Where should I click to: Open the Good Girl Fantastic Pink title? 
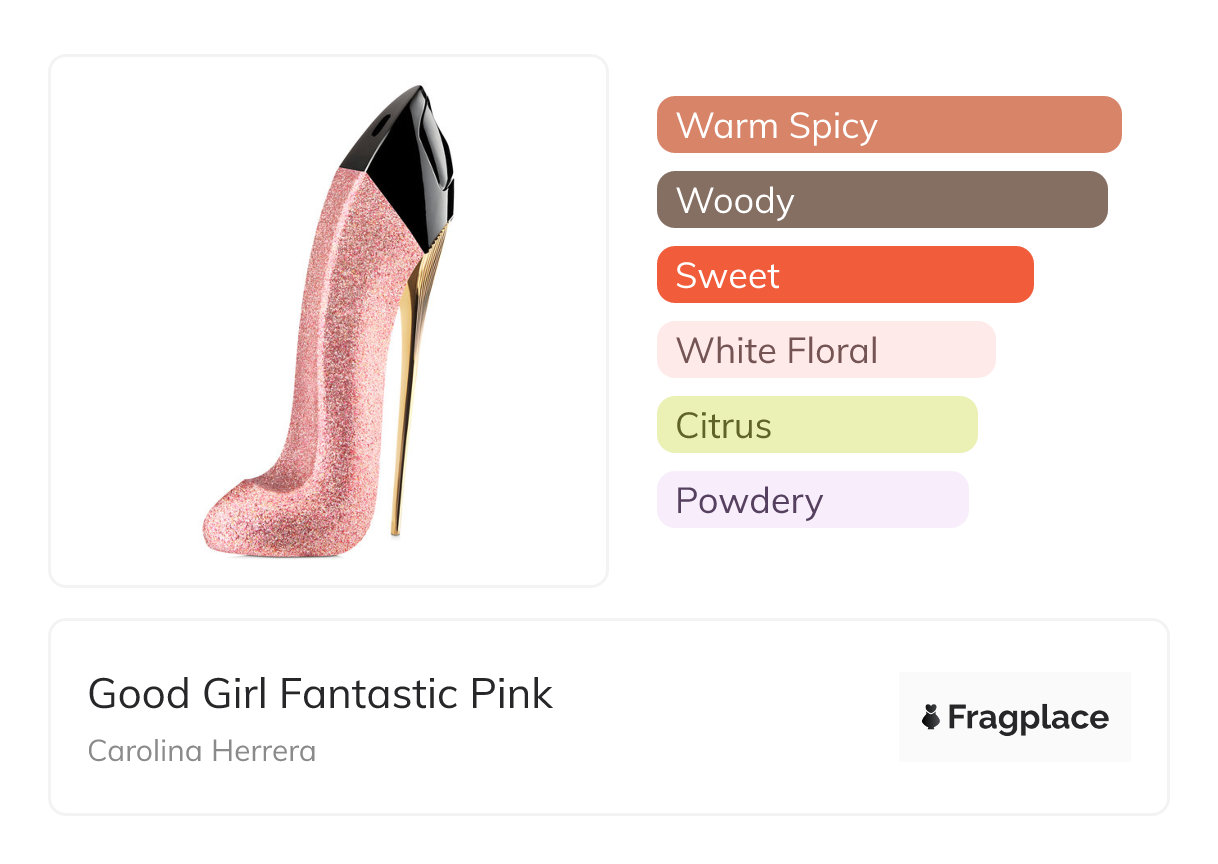(x=320, y=694)
